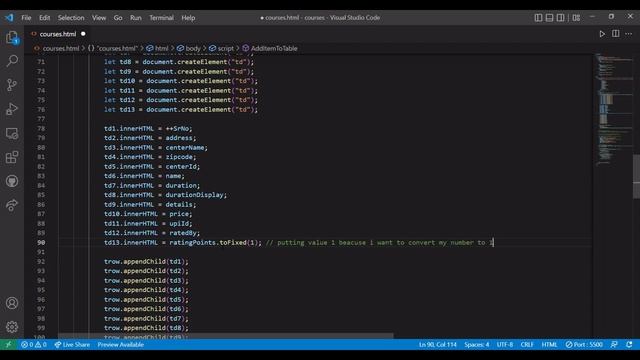The height and width of the screenshot is (360, 640).
Task: Open the Explorer view in the activity bar
Action: click(12, 38)
